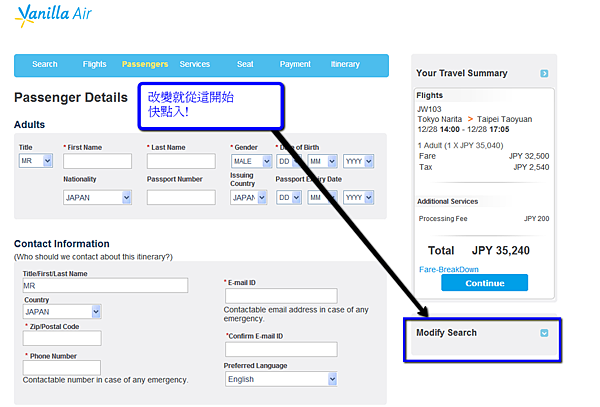Click flight number JW103 text

(429, 109)
